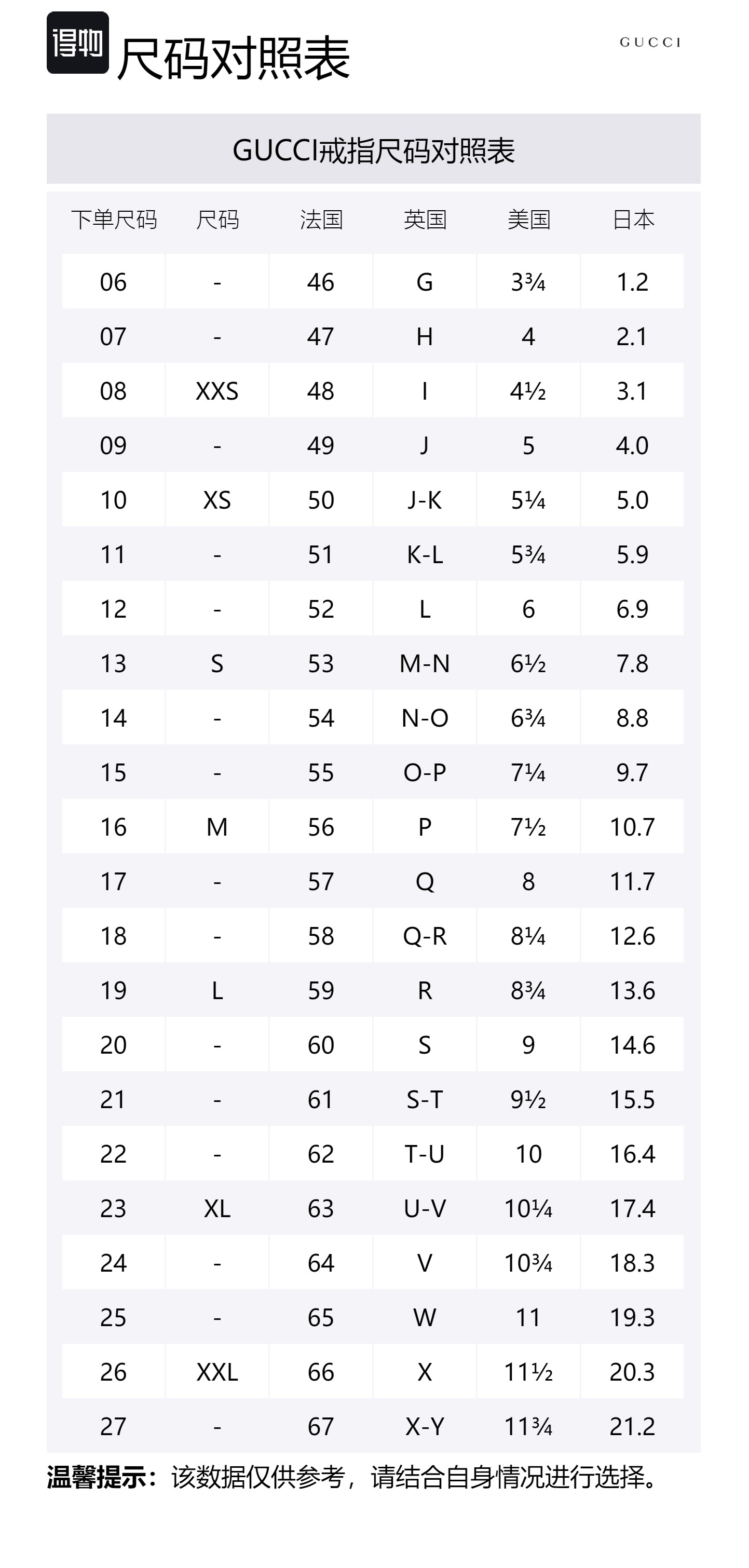
Task: Select the UK size J-K cell
Action: tap(425, 500)
